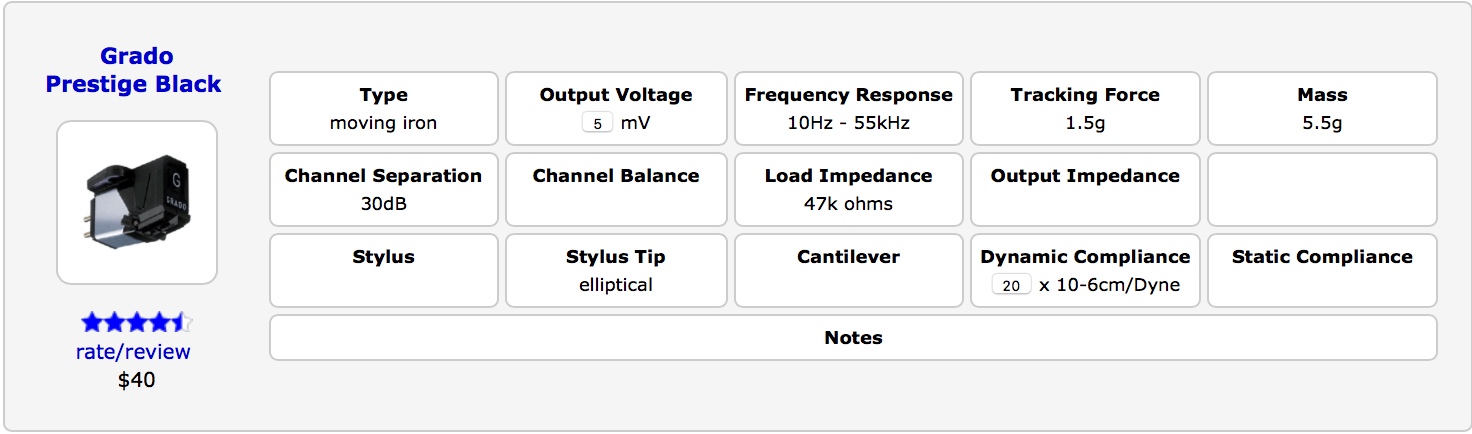Select the Channel Separation 30dB cell
This screenshot has width=1472, height=434.
(383, 189)
